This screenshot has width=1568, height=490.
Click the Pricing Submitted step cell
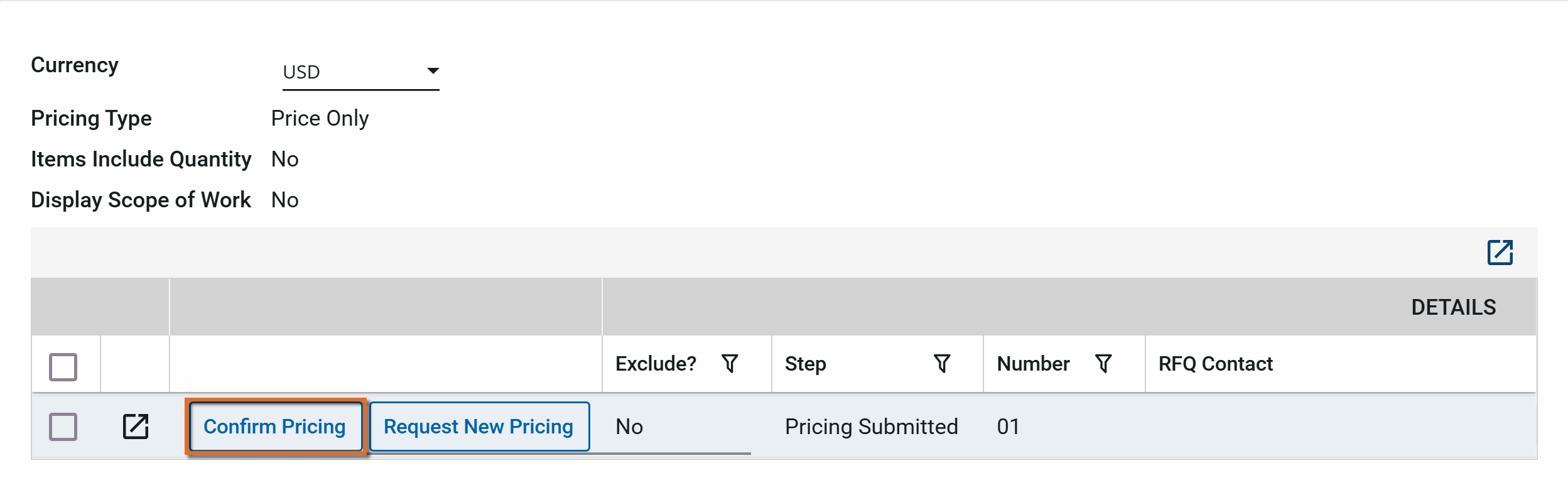pyautogui.click(x=871, y=427)
